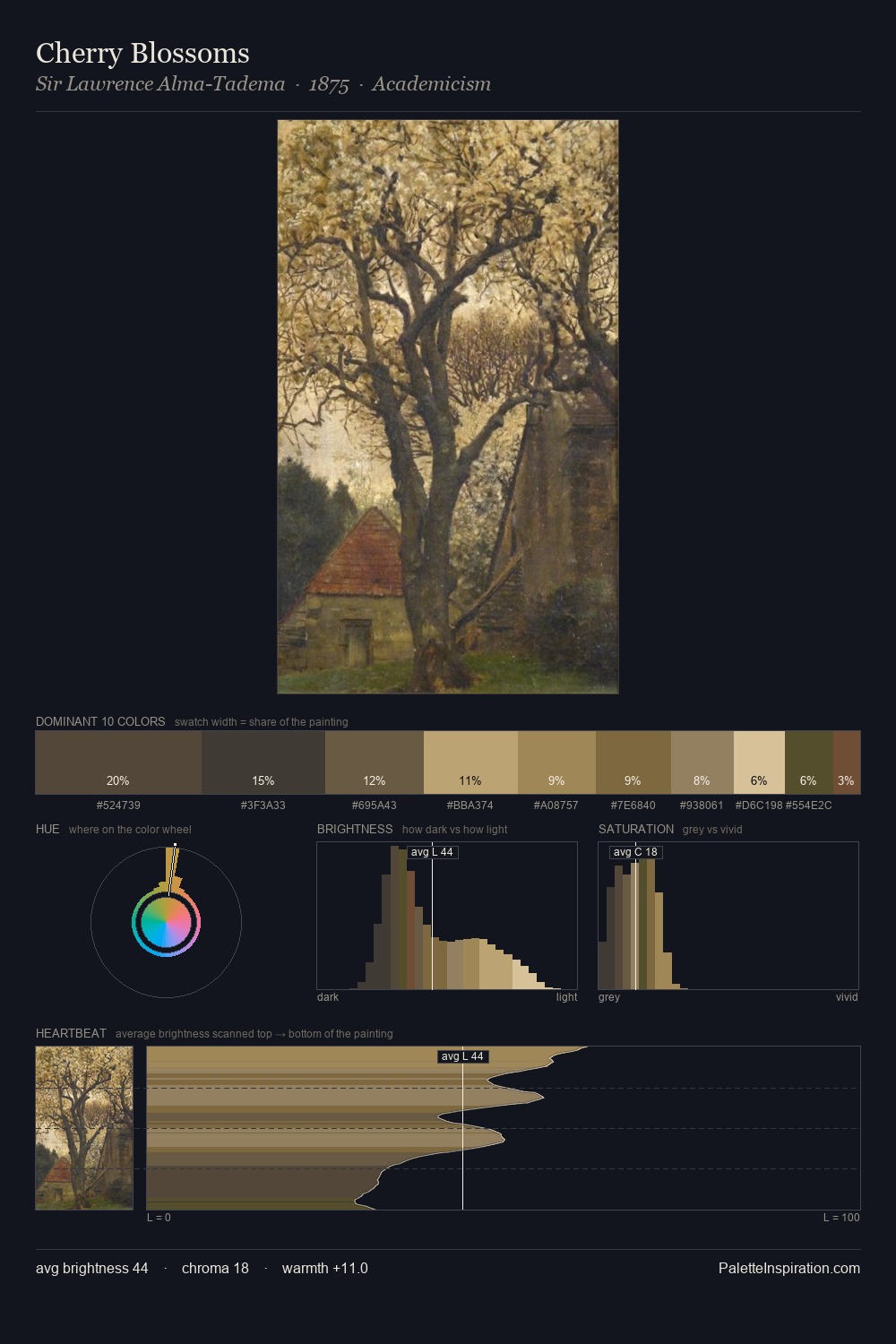Click the 20% dark brown swatch
Viewport: 896px width, 1344px height.
pyautogui.click(x=118, y=762)
